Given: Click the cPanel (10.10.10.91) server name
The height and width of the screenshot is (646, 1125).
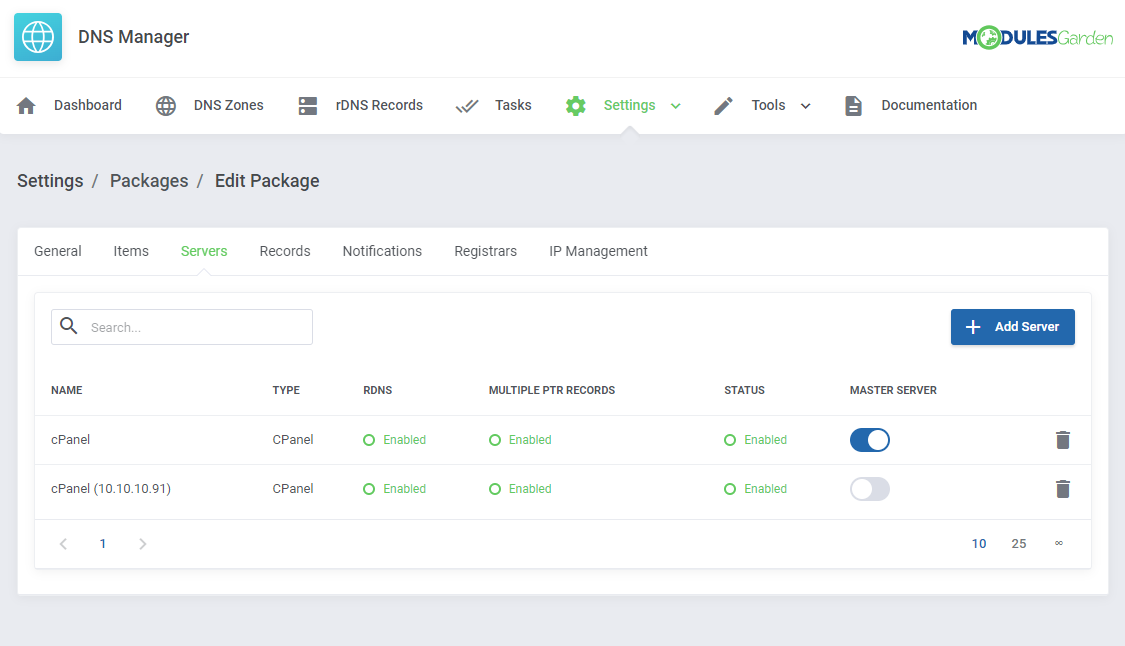Looking at the screenshot, I should point(110,488).
